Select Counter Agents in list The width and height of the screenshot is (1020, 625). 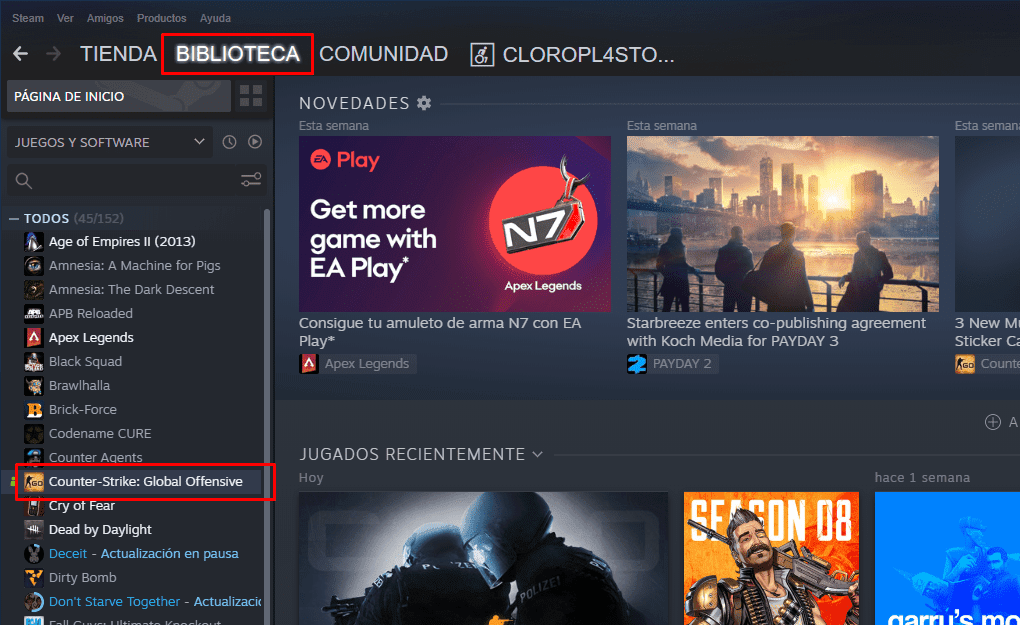pyautogui.click(x=96, y=457)
